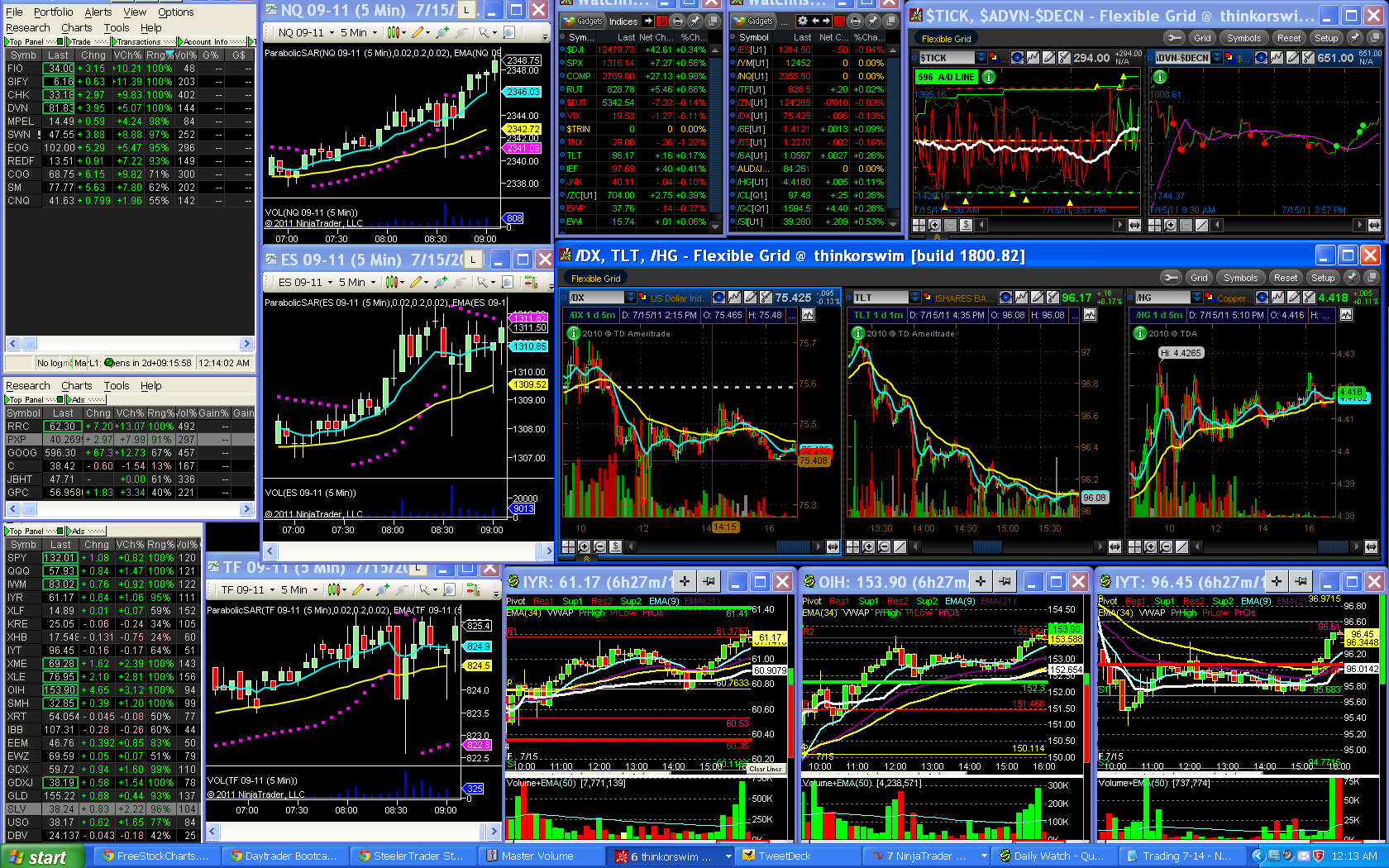The width and height of the screenshot is (1389, 868).
Task: Open the $TICK symbol dropdown arrow
Action: [x=981, y=57]
